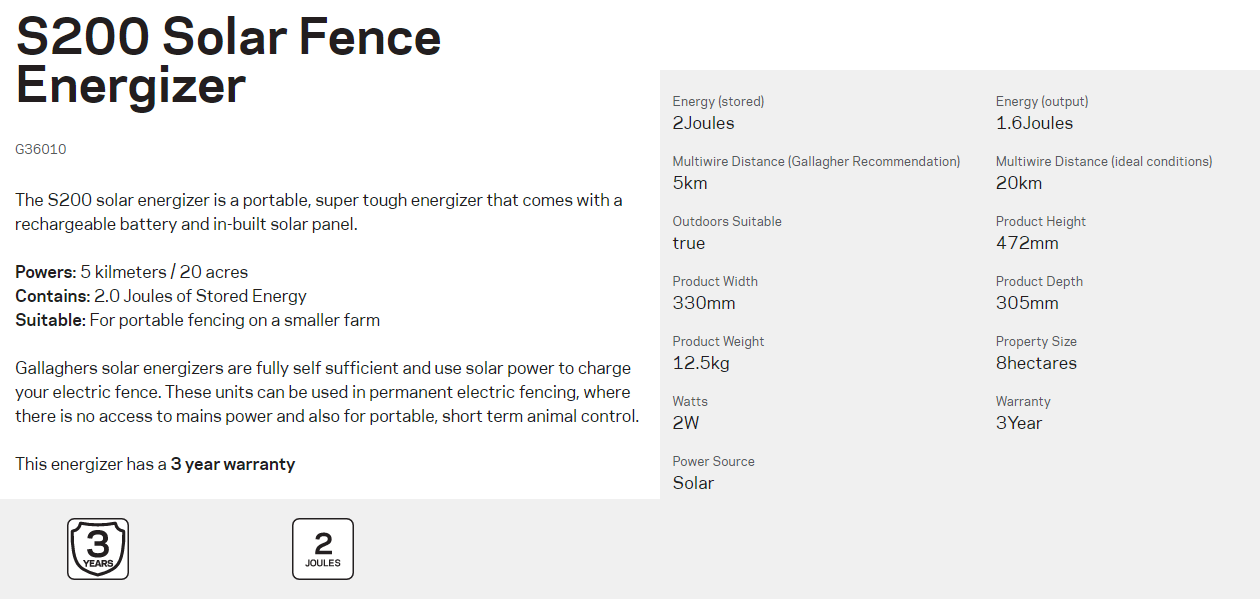The width and height of the screenshot is (1260, 600).
Task: Click the product code G36010
Action: (41, 149)
